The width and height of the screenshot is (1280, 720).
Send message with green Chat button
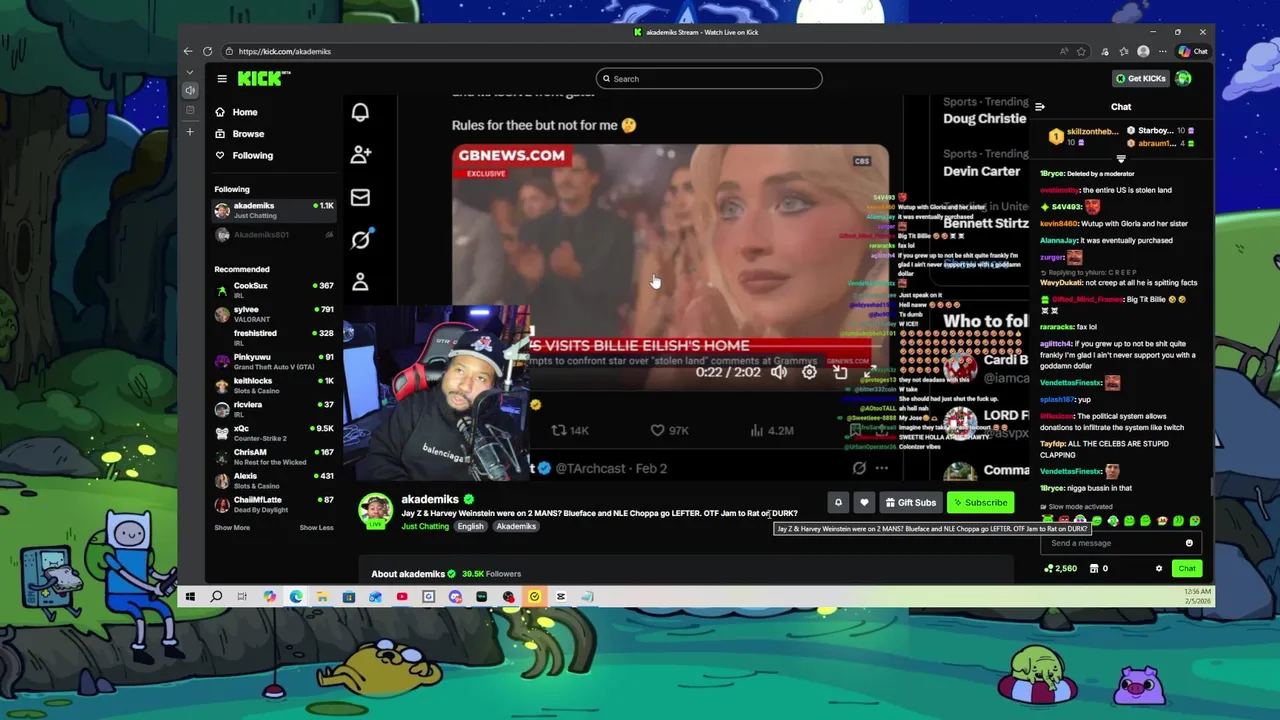1186,568
